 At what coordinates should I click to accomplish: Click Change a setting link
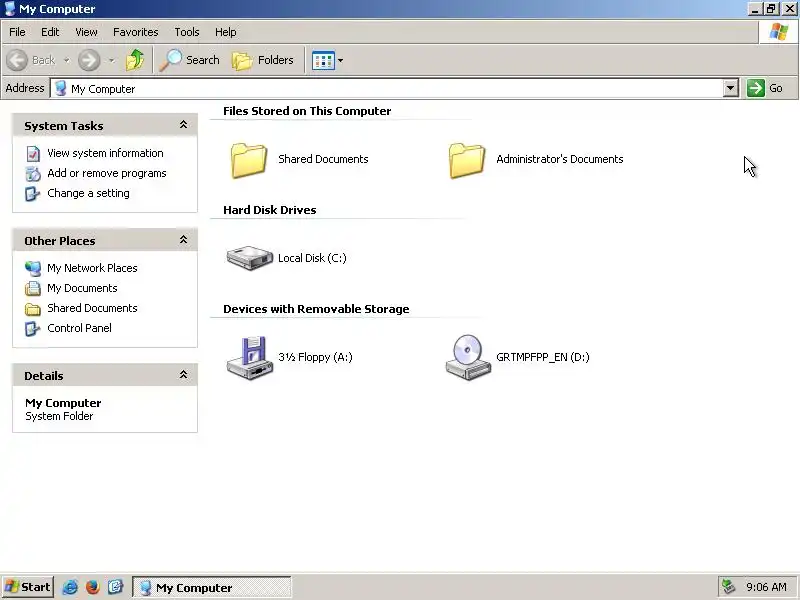pos(88,193)
